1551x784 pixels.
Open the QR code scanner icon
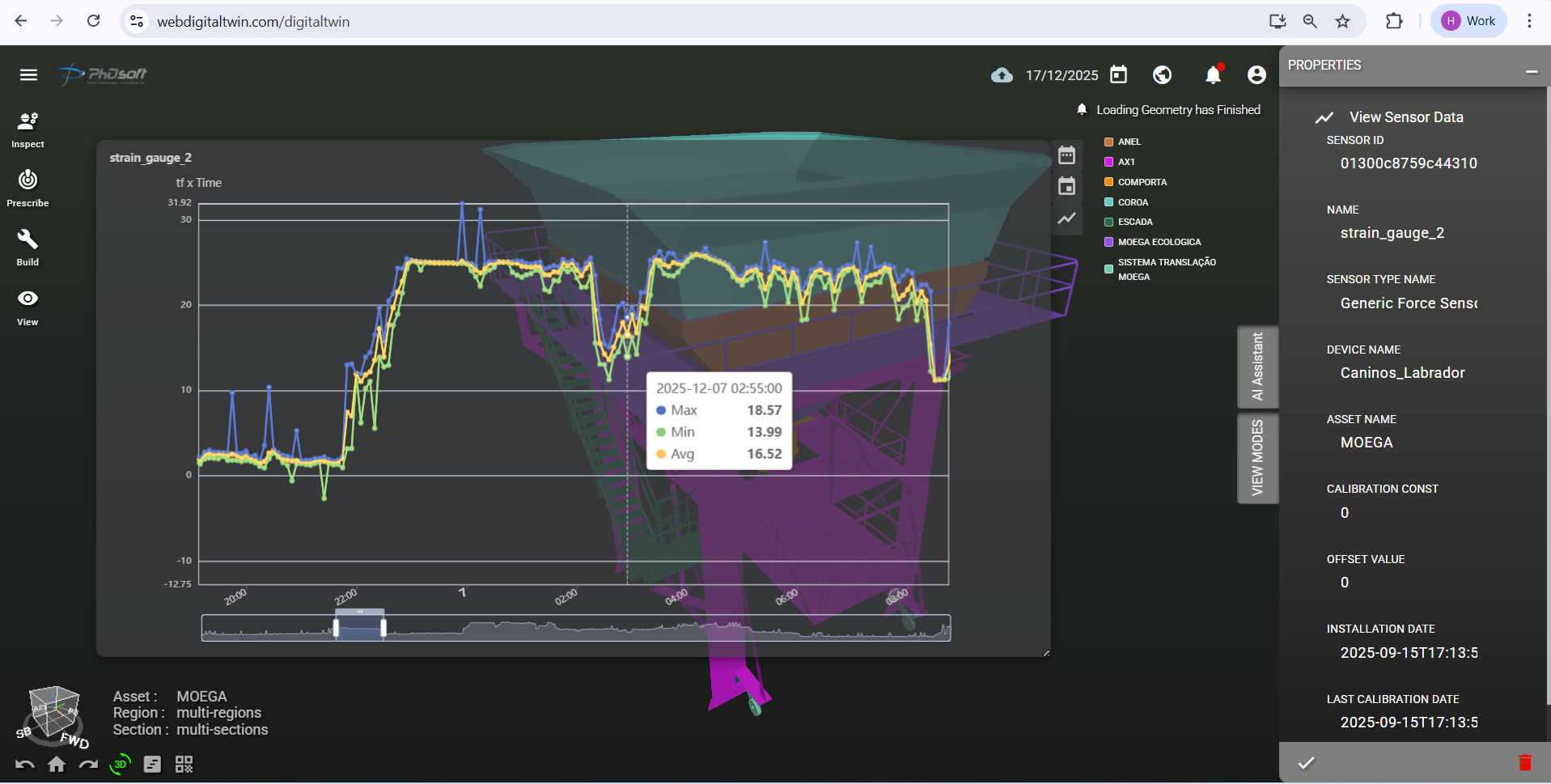(x=184, y=765)
